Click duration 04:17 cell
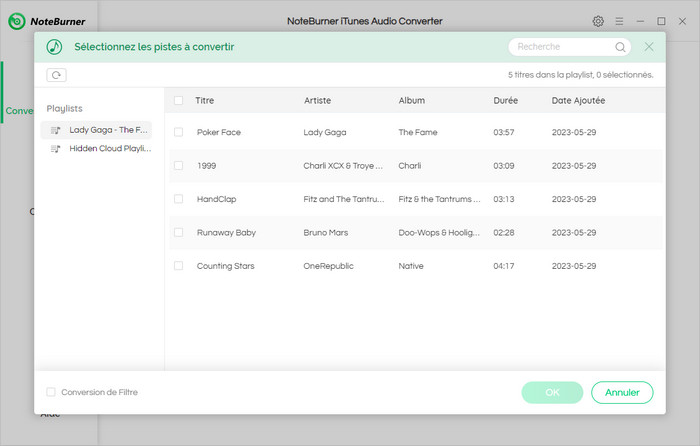 point(504,266)
